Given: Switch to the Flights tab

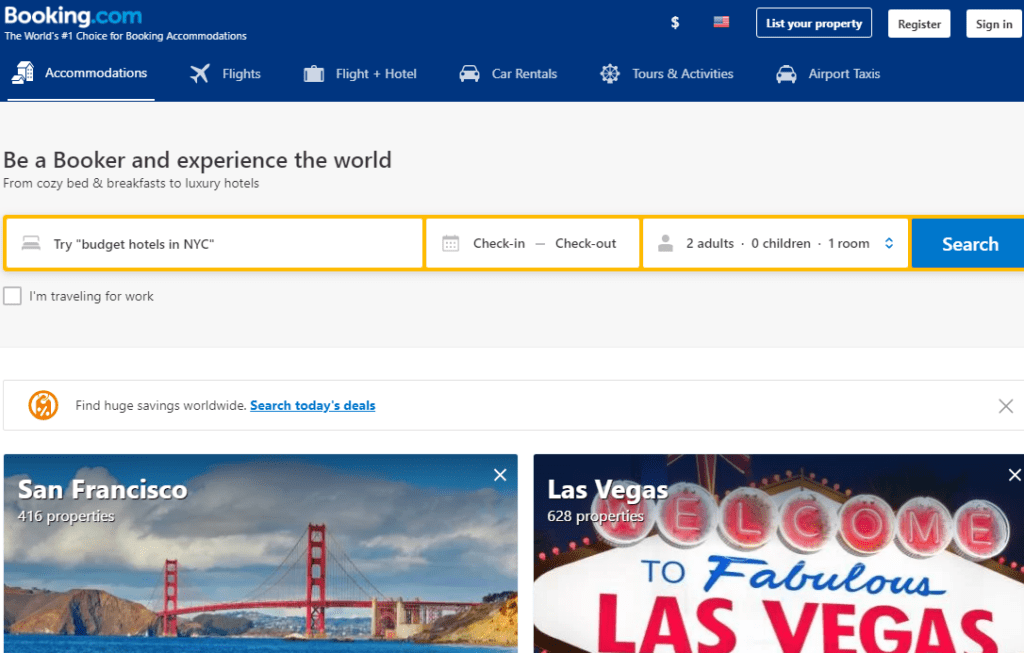Looking at the screenshot, I should pyautogui.click(x=225, y=74).
